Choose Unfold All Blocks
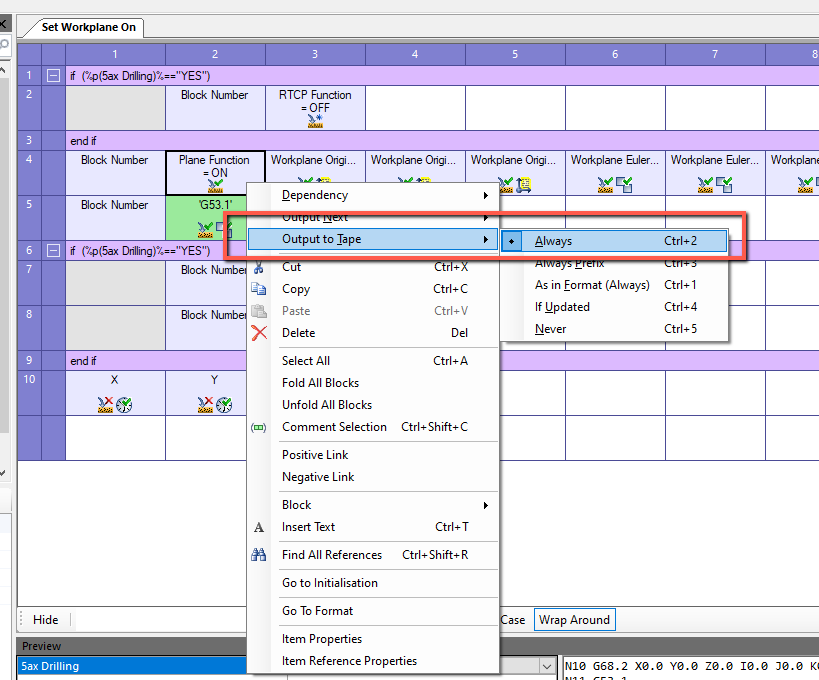Viewport: 819px width, 680px height. click(373, 405)
